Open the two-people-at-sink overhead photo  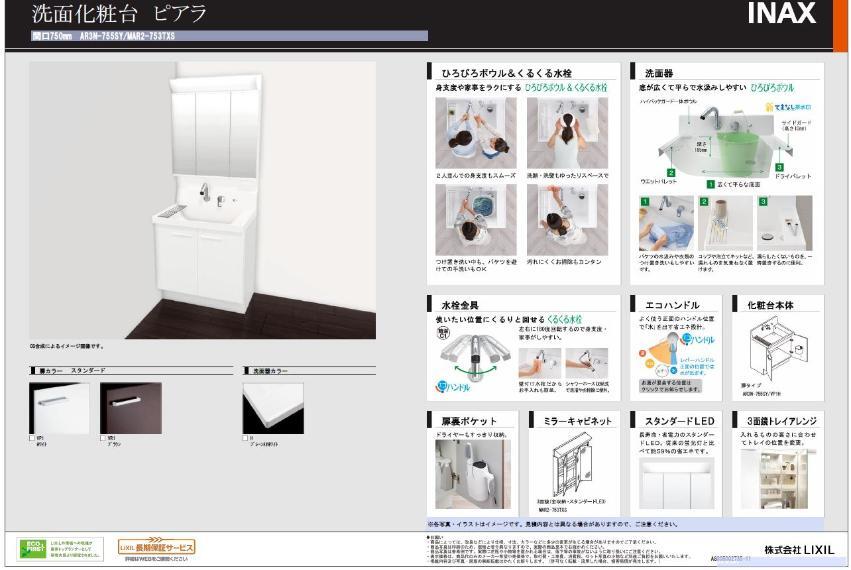tap(476, 134)
